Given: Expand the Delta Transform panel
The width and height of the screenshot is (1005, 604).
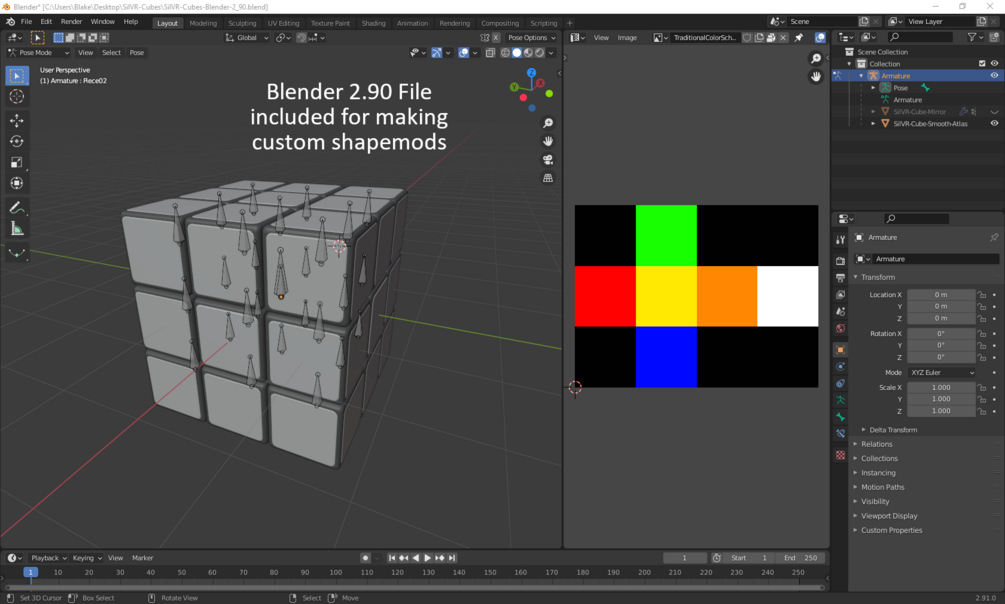Looking at the screenshot, I should pos(892,430).
